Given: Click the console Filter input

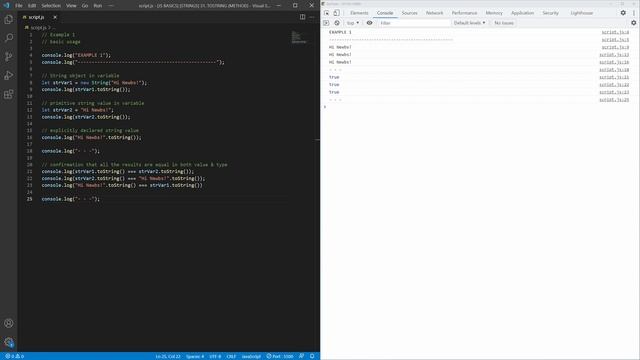Looking at the screenshot, I should pyautogui.click(x=414, y=23).
